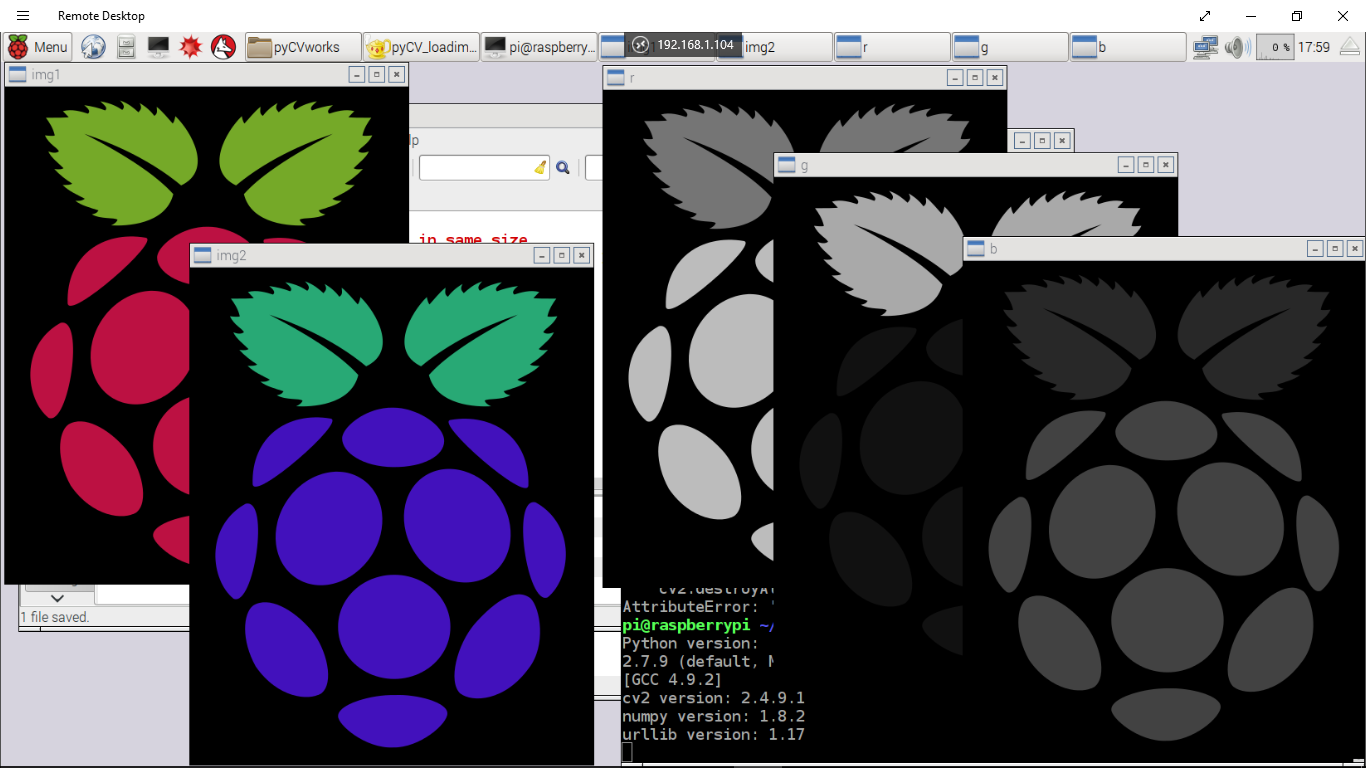Click the 192.168.1.104 connection label

click(x=695, y=45)
